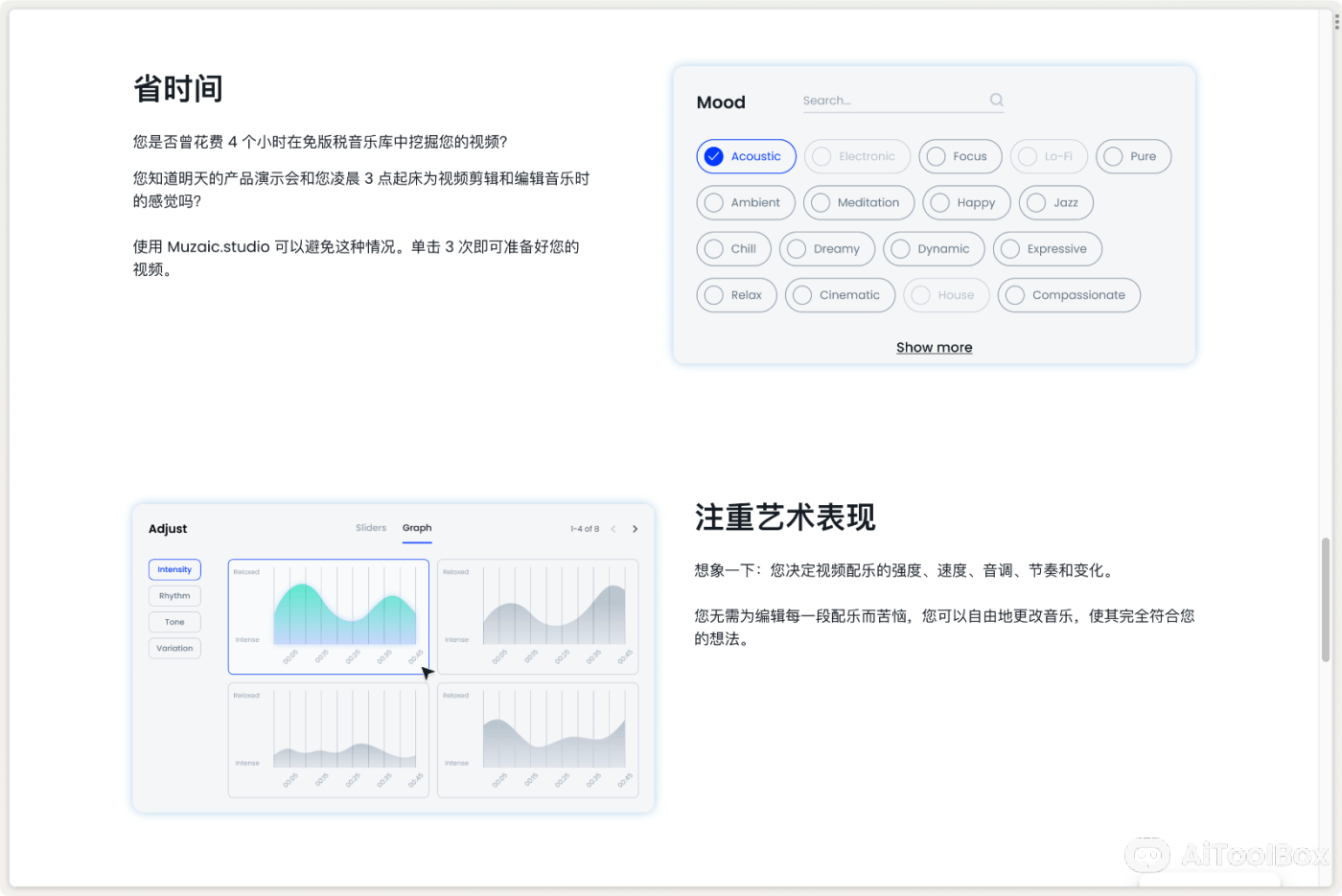Select the Lo-Fi mood
This screenshot has height=896, width=1342.
click(1048, 156)
